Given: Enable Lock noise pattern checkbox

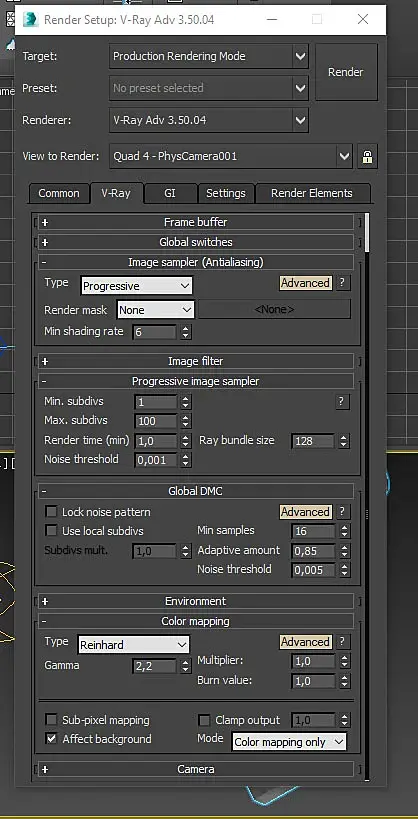Looking at the screenshot, I should click(51, 512).
